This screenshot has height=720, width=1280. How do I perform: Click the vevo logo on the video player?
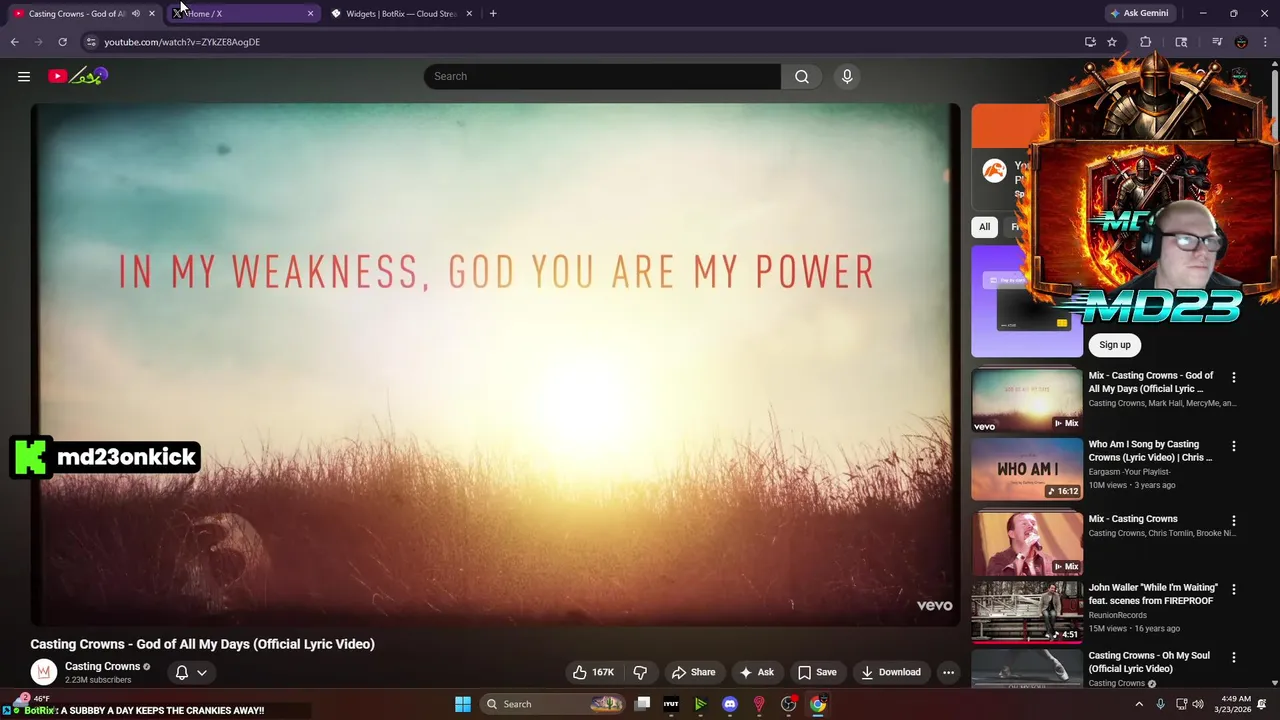tap(934, 605)
